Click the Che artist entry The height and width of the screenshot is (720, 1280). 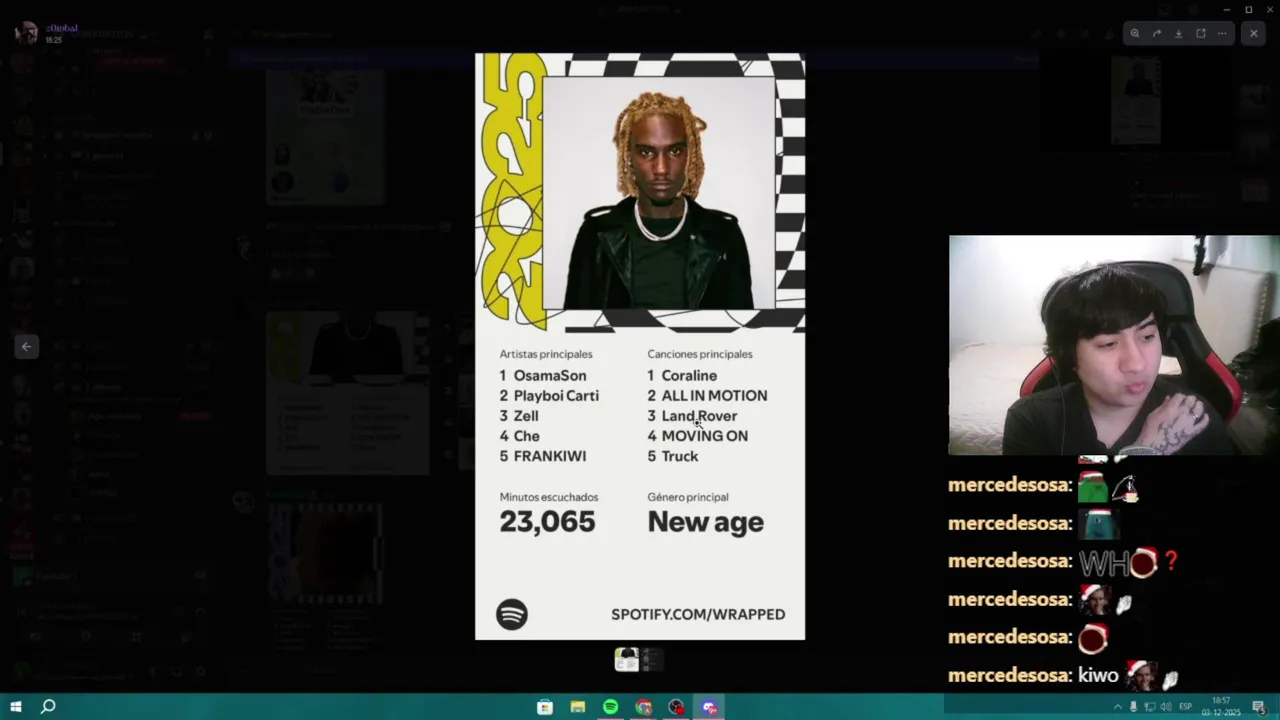pos(520,436)
